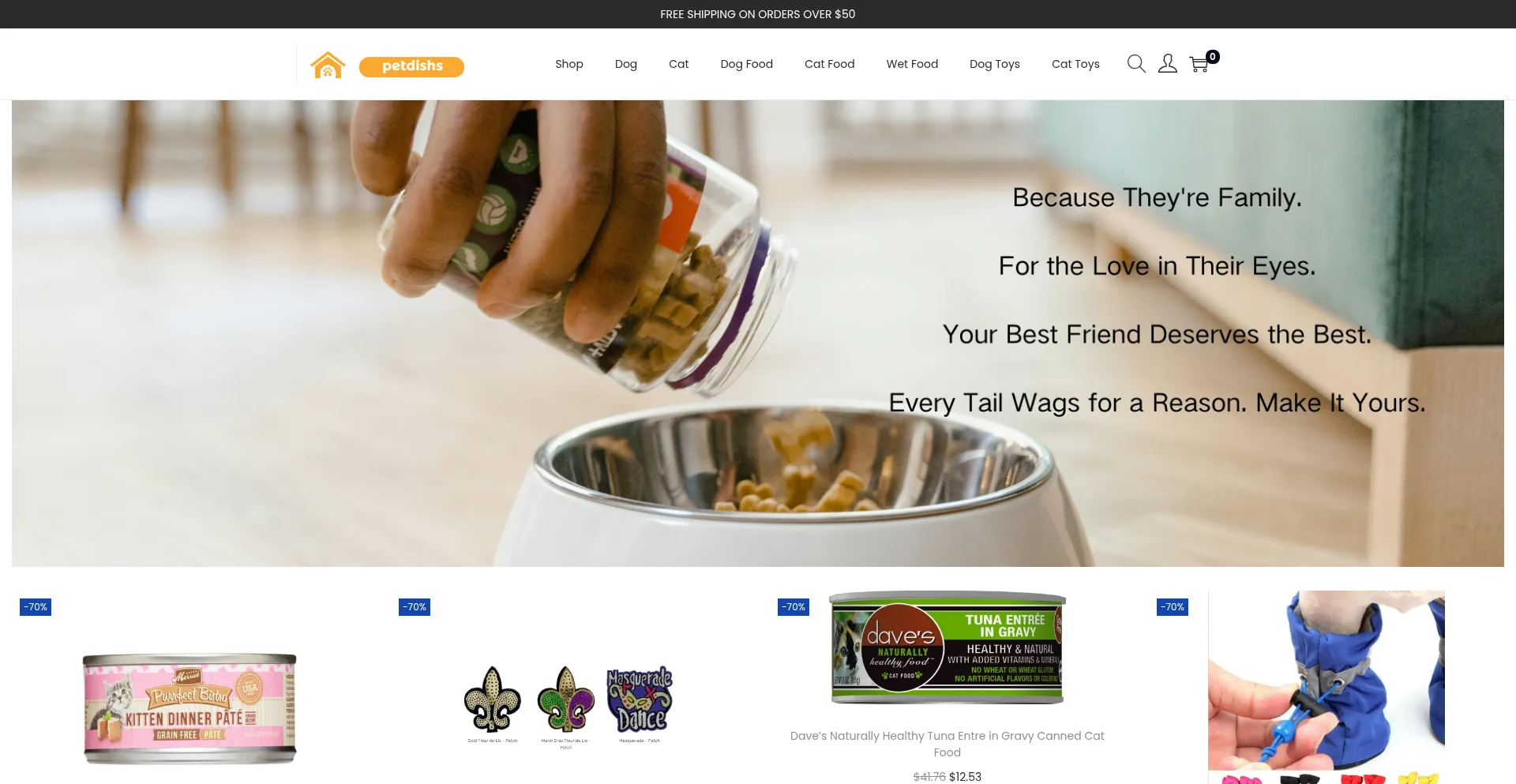This screenshot has height=784, width=1516.
Task: Go to the Dog category
Action: [626, 64]
